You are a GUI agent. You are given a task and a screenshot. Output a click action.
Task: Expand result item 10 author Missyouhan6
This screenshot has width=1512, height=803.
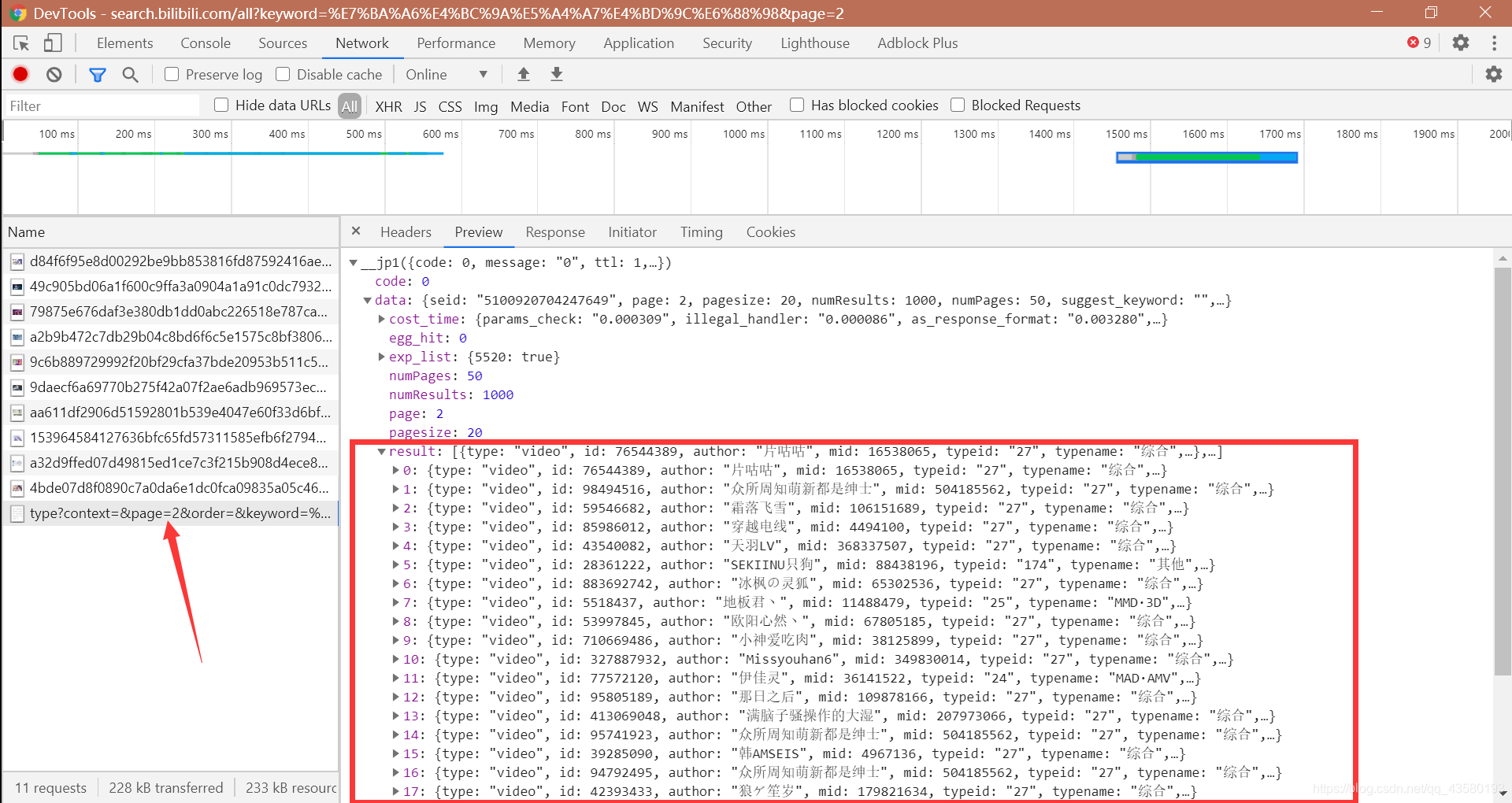tap(395, 660)
